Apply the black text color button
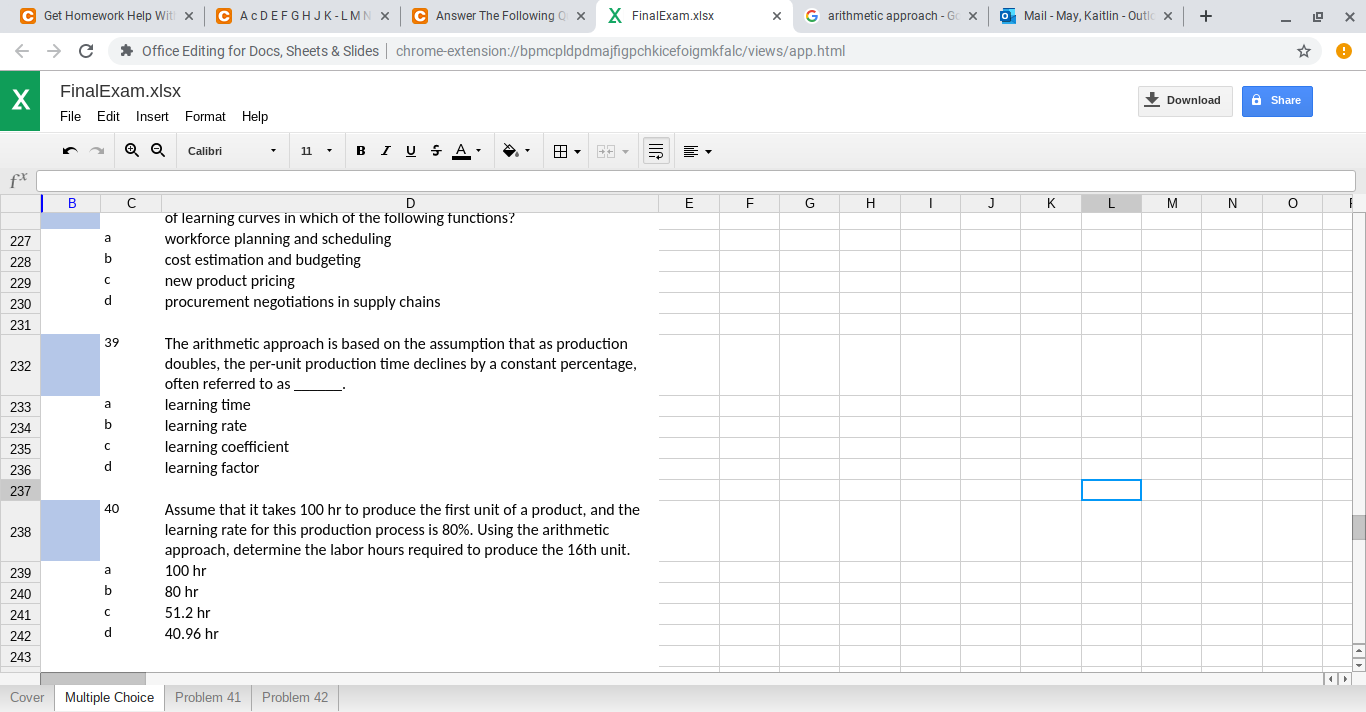Image resolution: width=1366 pixels, height=712 pixels. (461, 151)
